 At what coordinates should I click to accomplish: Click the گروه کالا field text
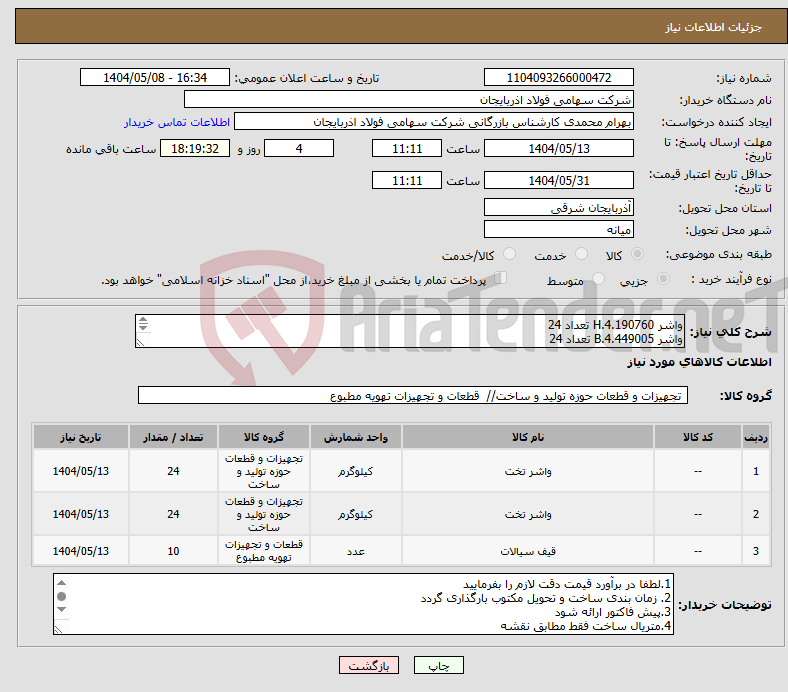413,396
